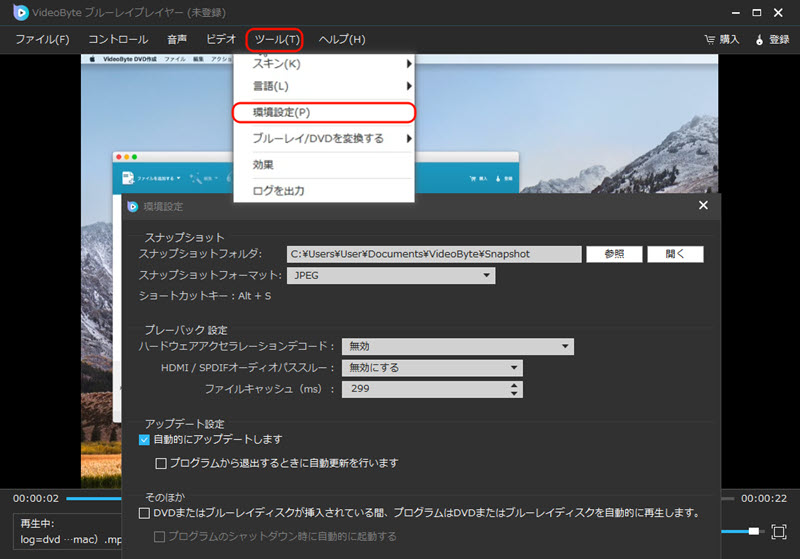Click shortcut key text Alt + S
The height and width of the screenshot is (559, 800).
pos(255,296)
